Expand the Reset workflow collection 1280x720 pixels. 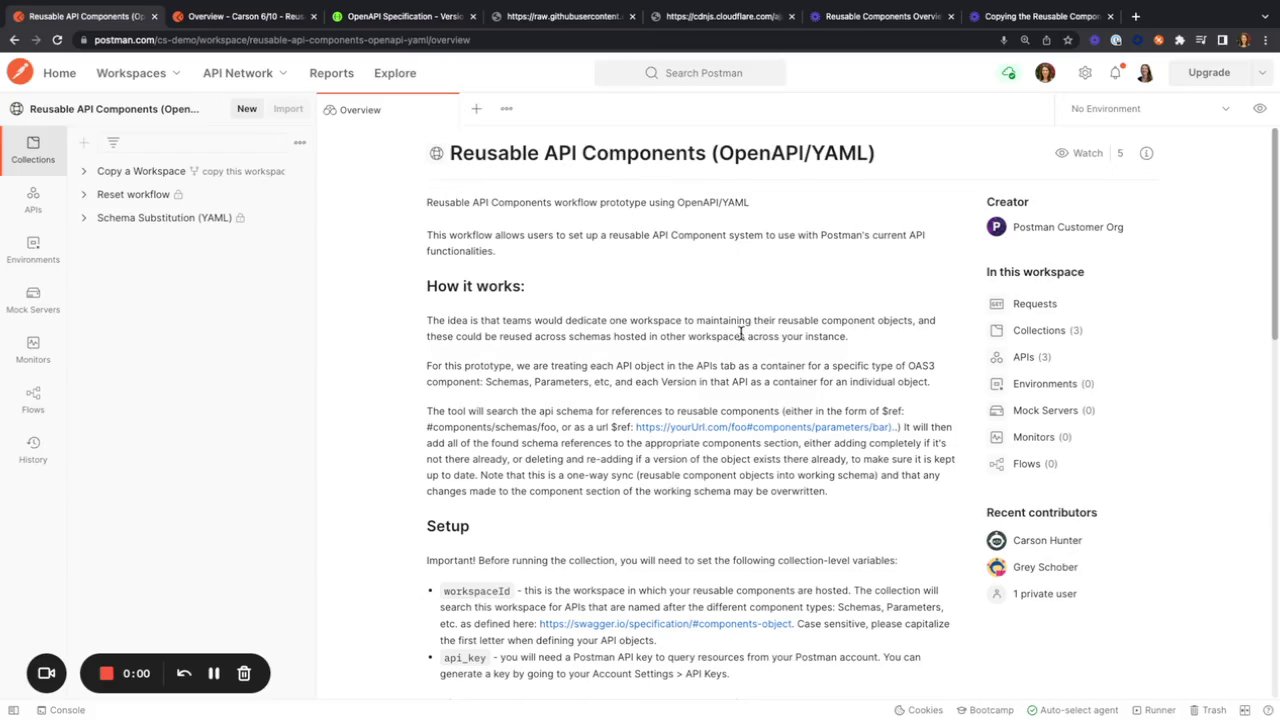tap(84, 194)
